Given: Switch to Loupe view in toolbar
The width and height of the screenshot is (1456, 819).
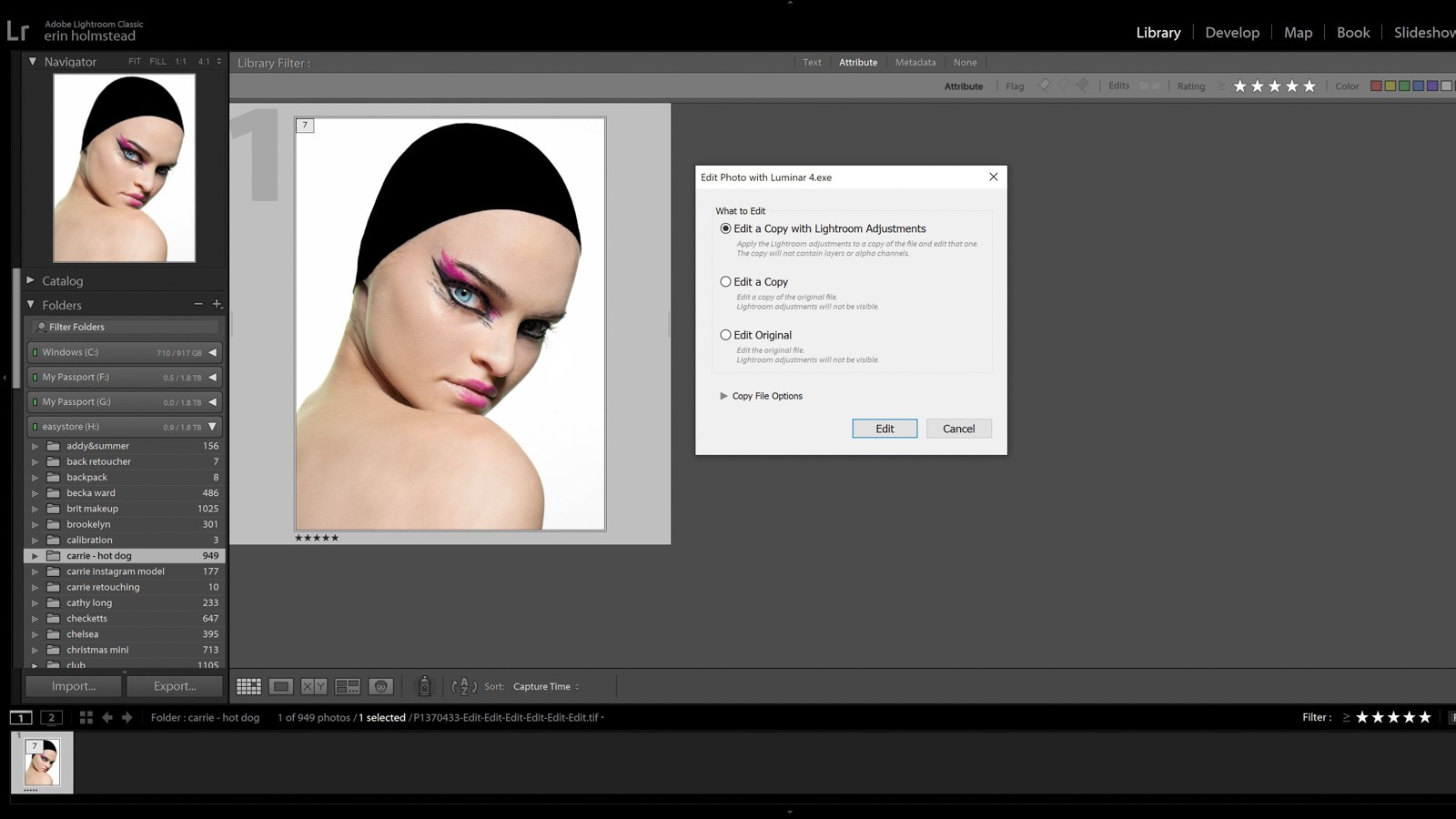Looking at the screenshot, I should [x=281, y=686].
